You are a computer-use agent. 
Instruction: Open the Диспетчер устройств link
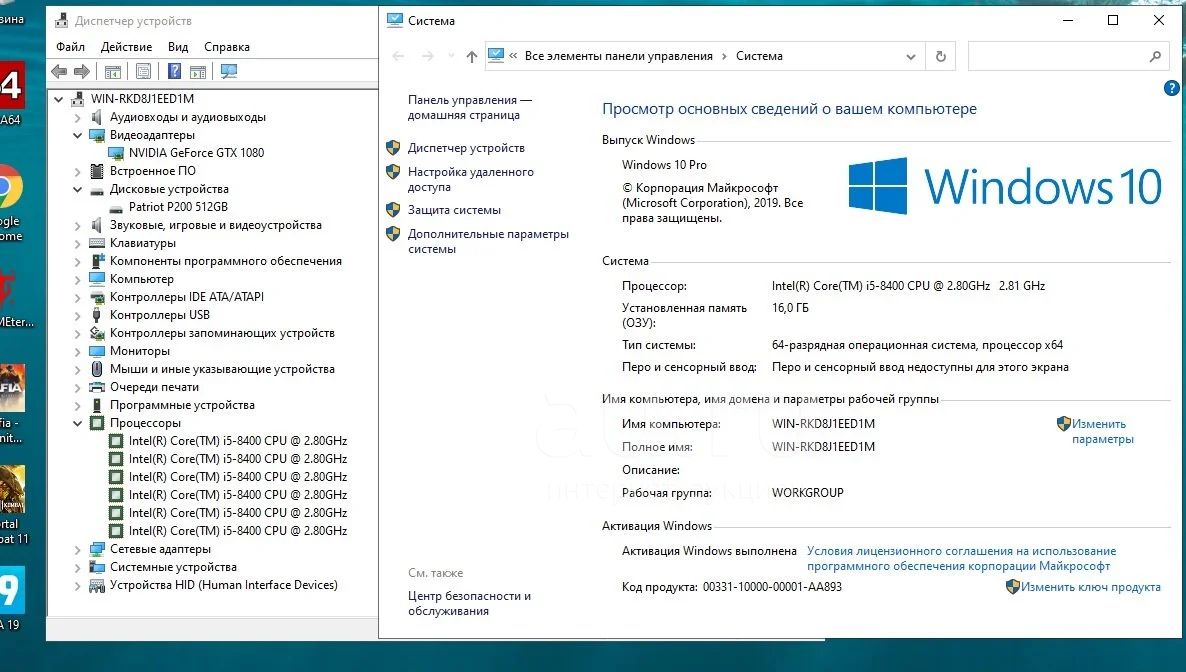(466, 148)
